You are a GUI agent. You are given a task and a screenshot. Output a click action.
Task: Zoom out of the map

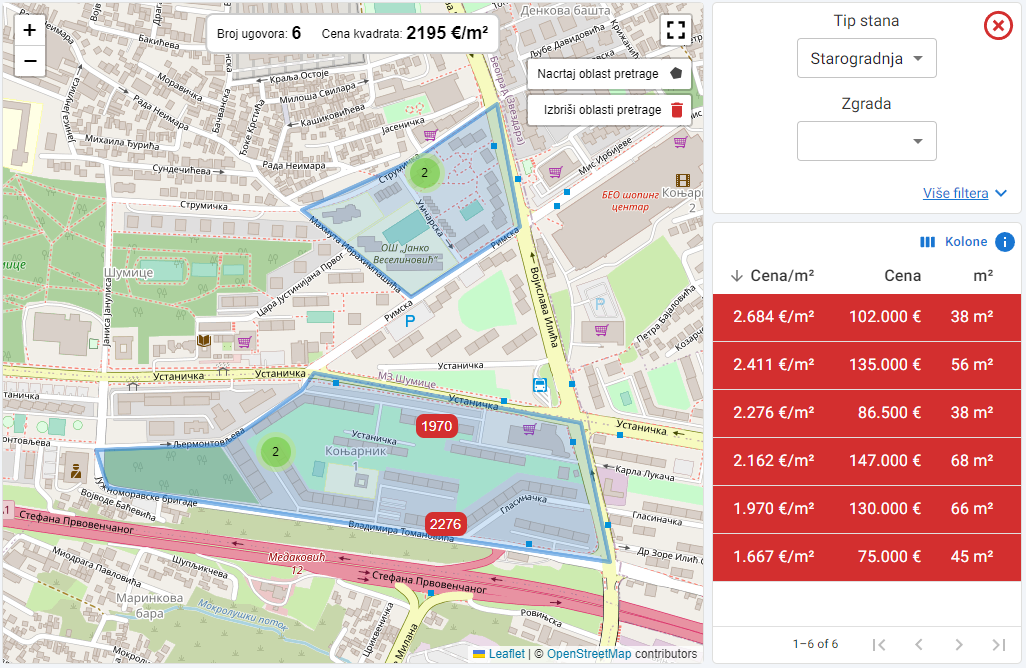30,61
